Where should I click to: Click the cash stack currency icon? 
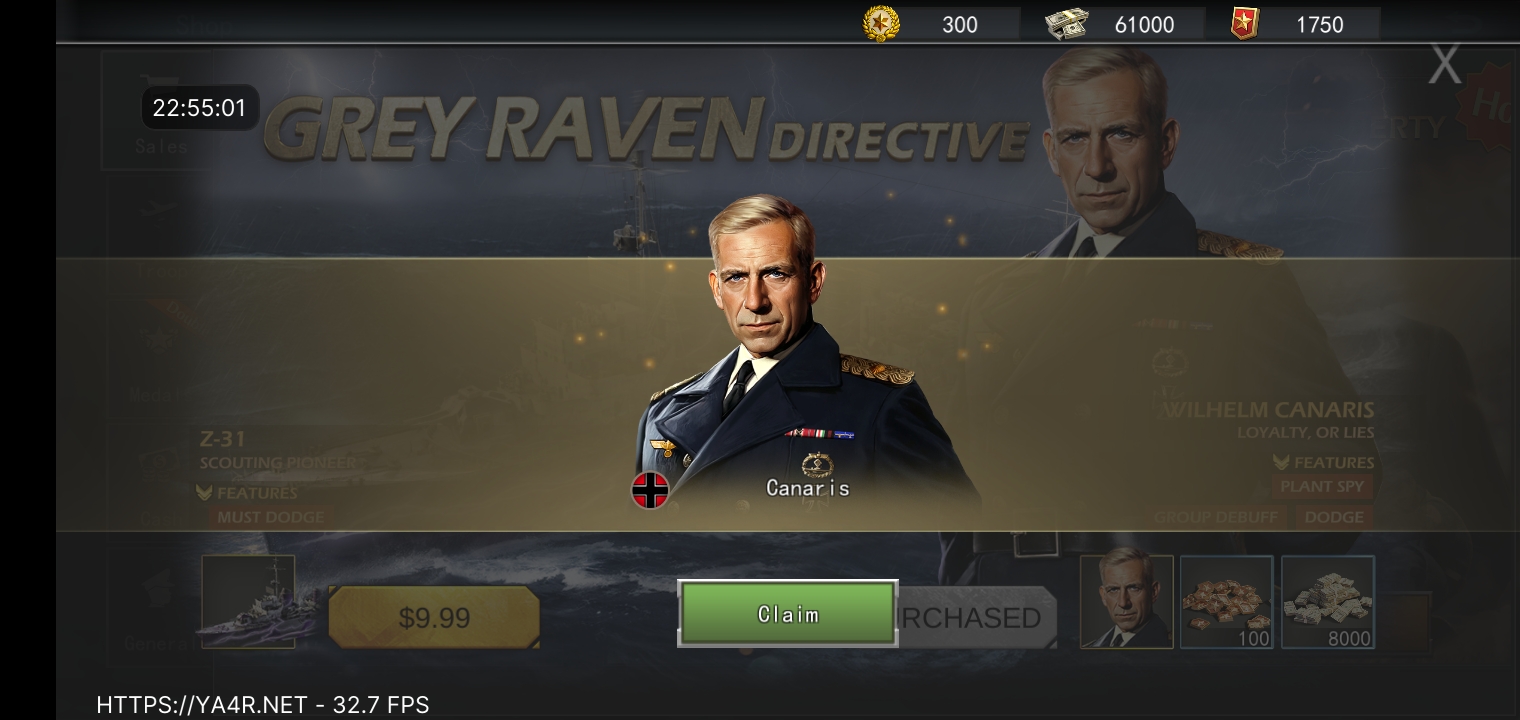click(1066, 24)
